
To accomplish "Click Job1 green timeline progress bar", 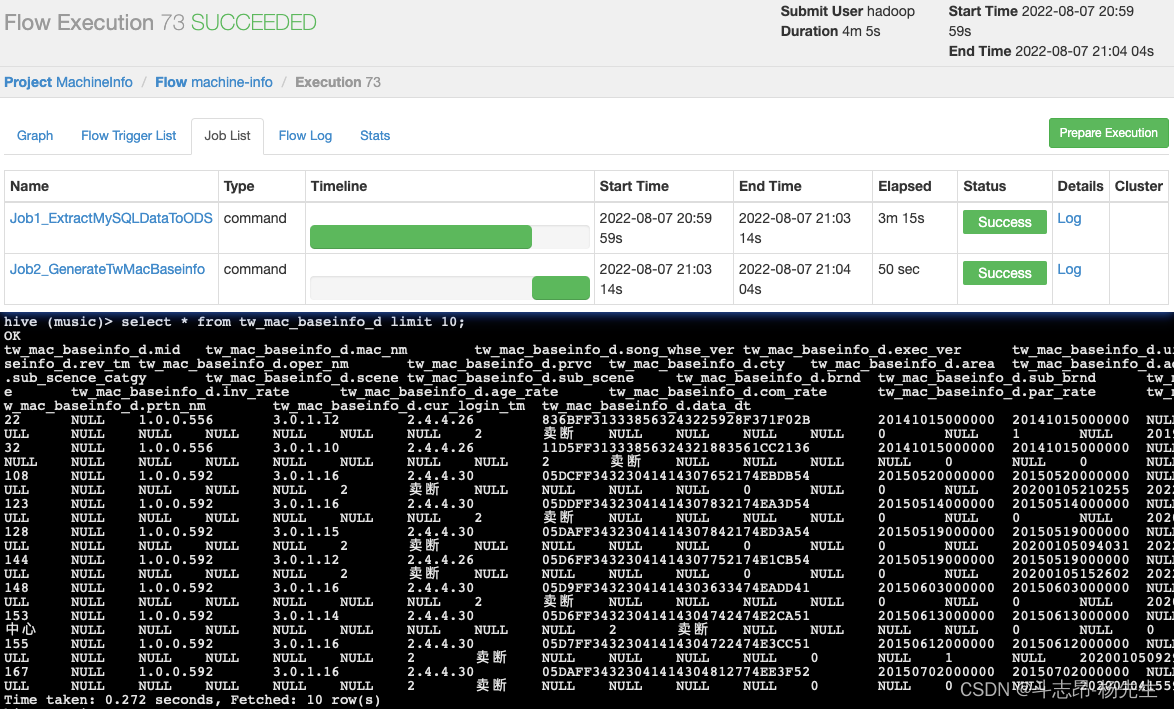I will tap(421, 237).
